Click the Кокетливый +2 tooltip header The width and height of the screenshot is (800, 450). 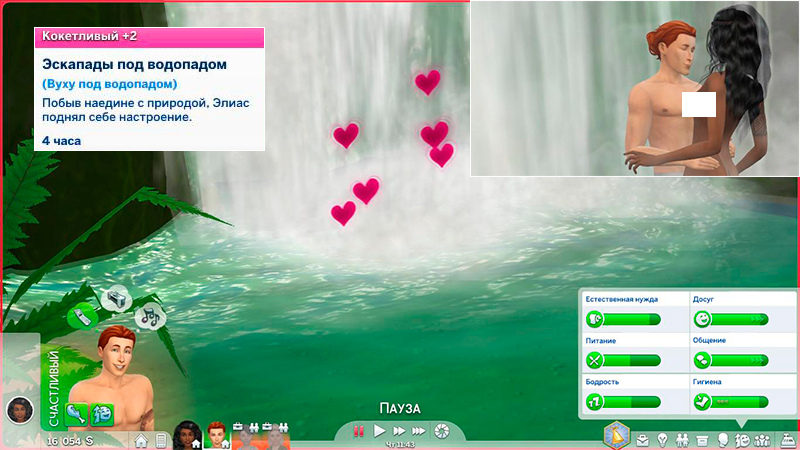coord(149,37)
